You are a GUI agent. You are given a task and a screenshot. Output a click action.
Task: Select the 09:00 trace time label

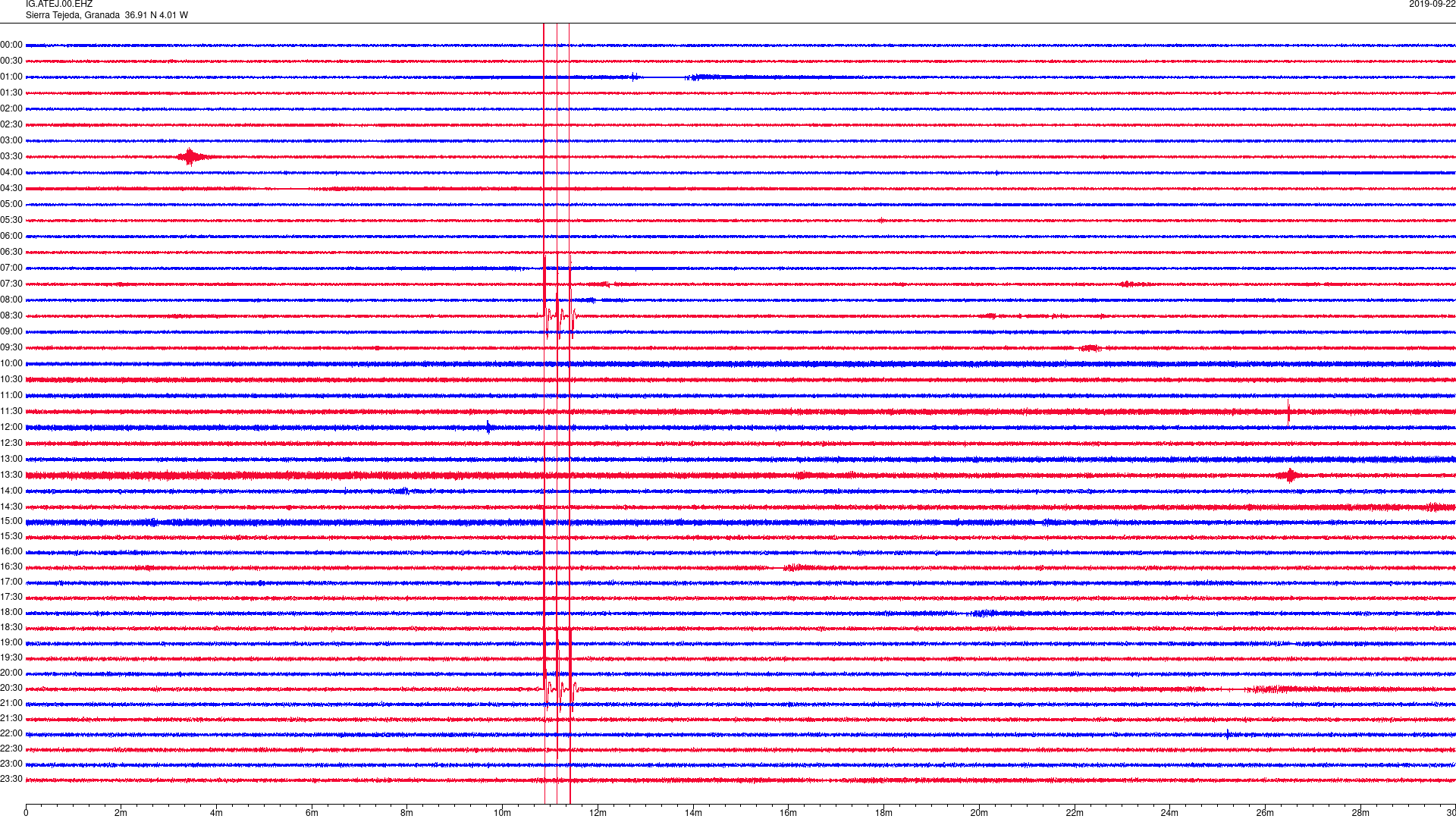pyautogui.click(x=11, y=331)
